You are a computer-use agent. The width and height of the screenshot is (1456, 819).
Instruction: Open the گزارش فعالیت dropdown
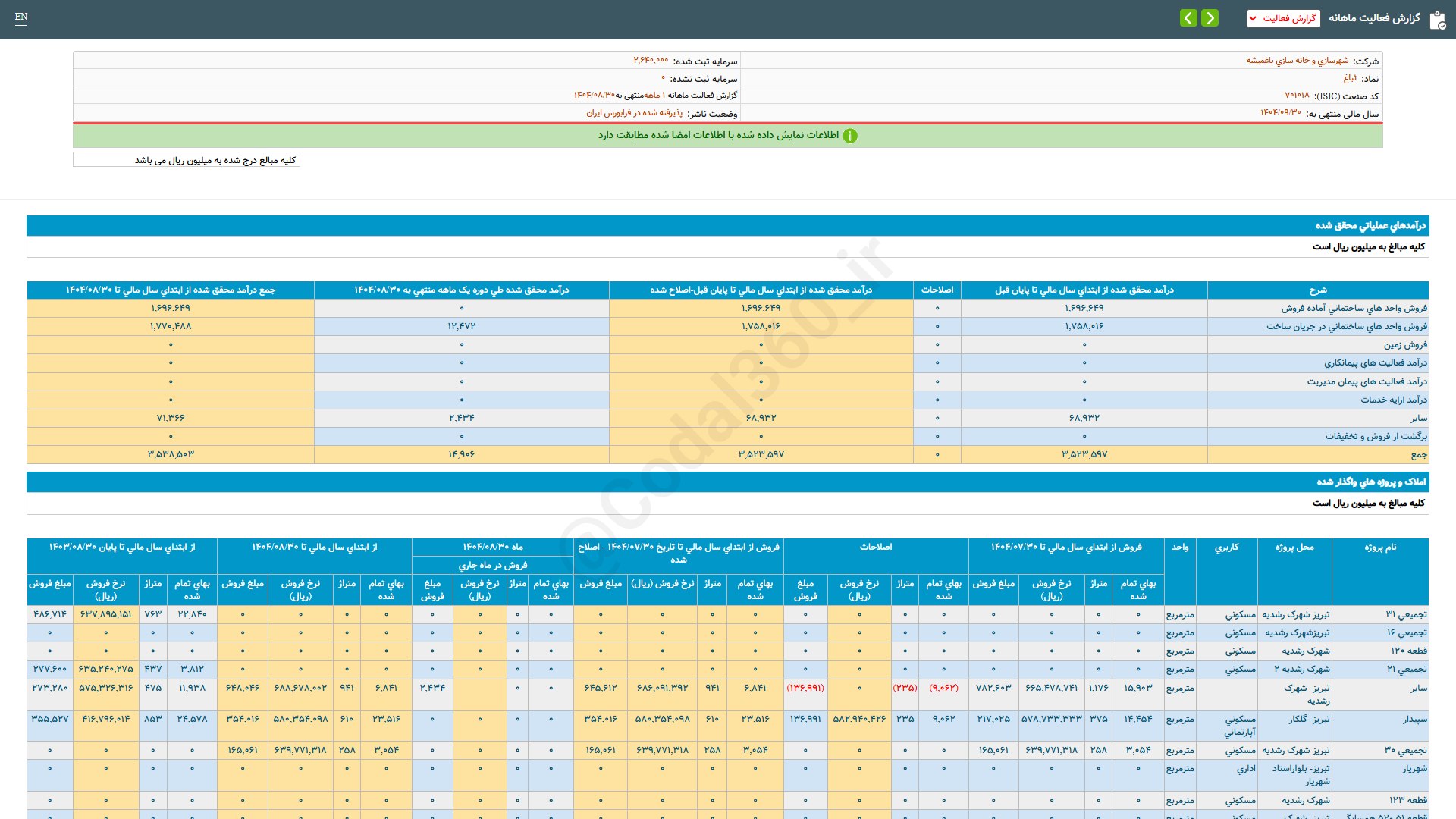tap(1283, 18)
